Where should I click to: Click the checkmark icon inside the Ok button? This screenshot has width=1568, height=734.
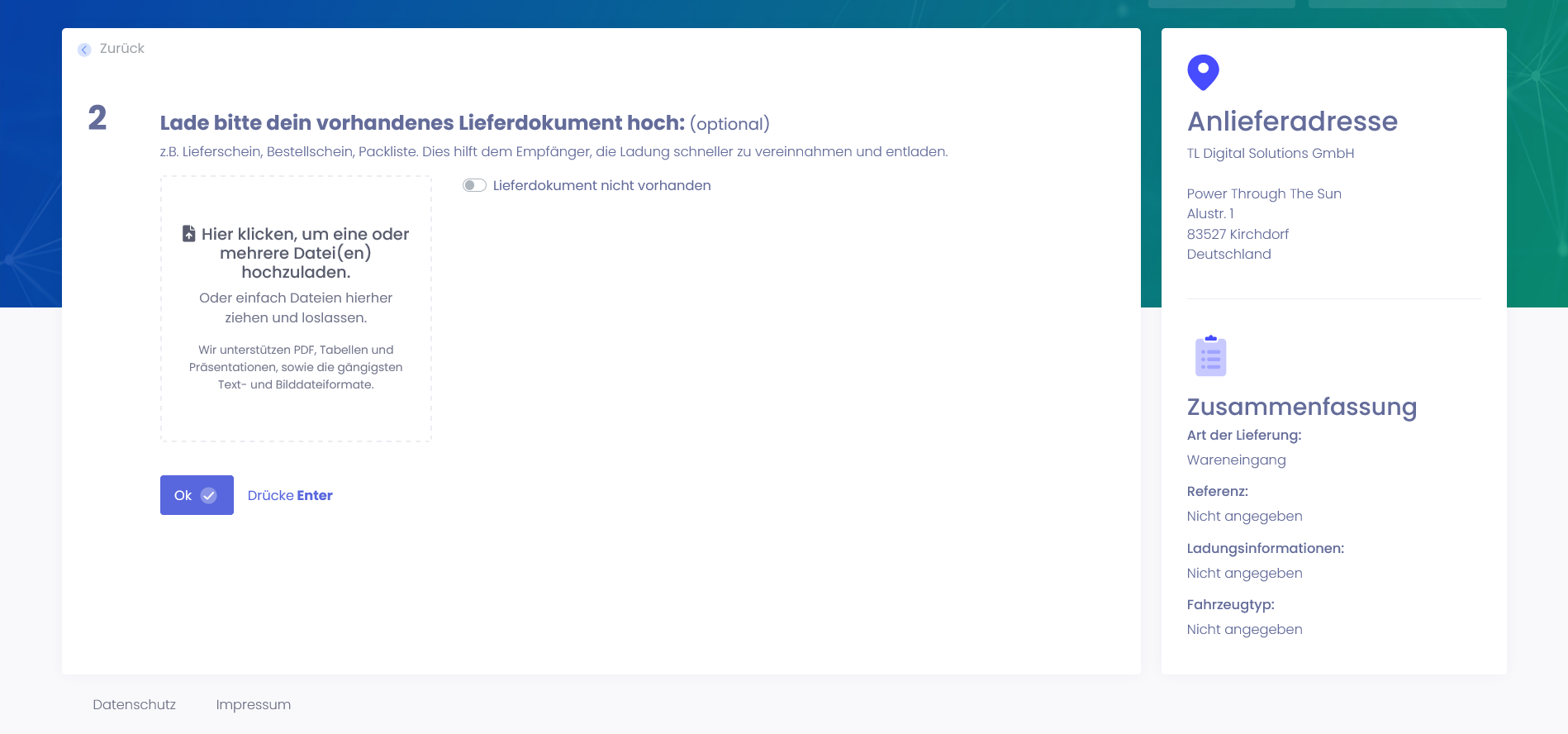209,495
